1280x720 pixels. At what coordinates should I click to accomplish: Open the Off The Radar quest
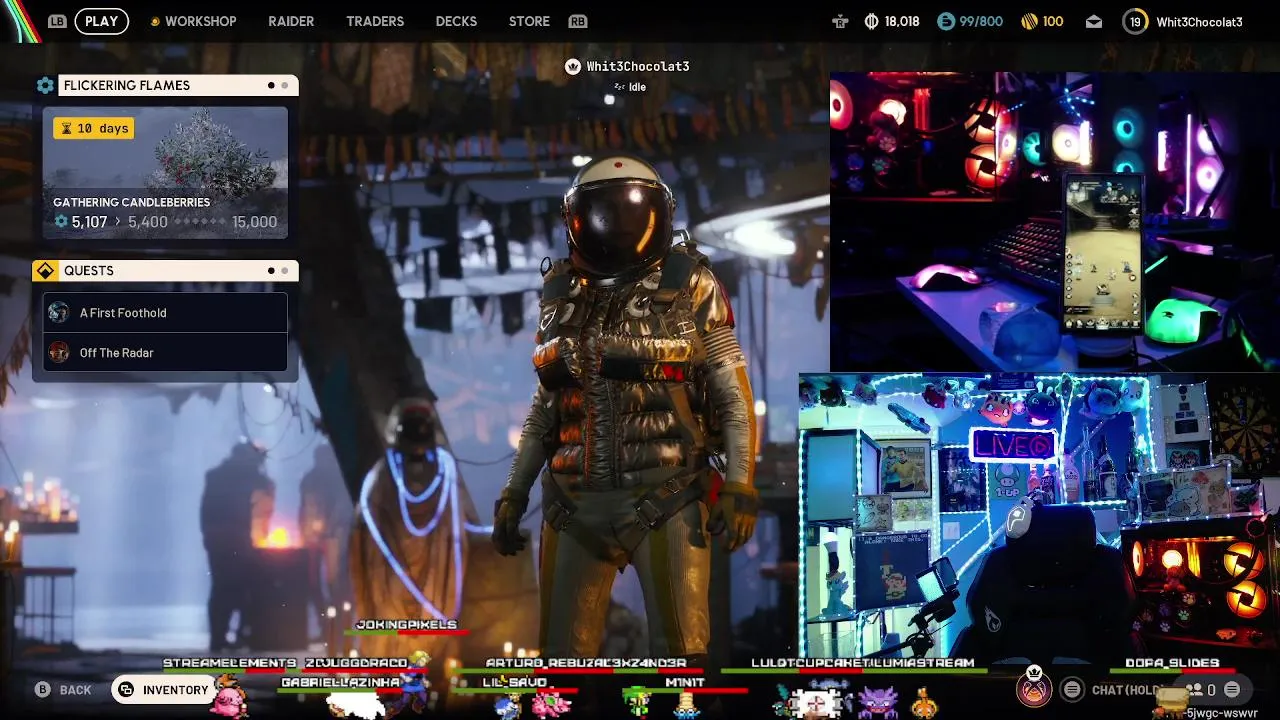click(x=165, y=353)
